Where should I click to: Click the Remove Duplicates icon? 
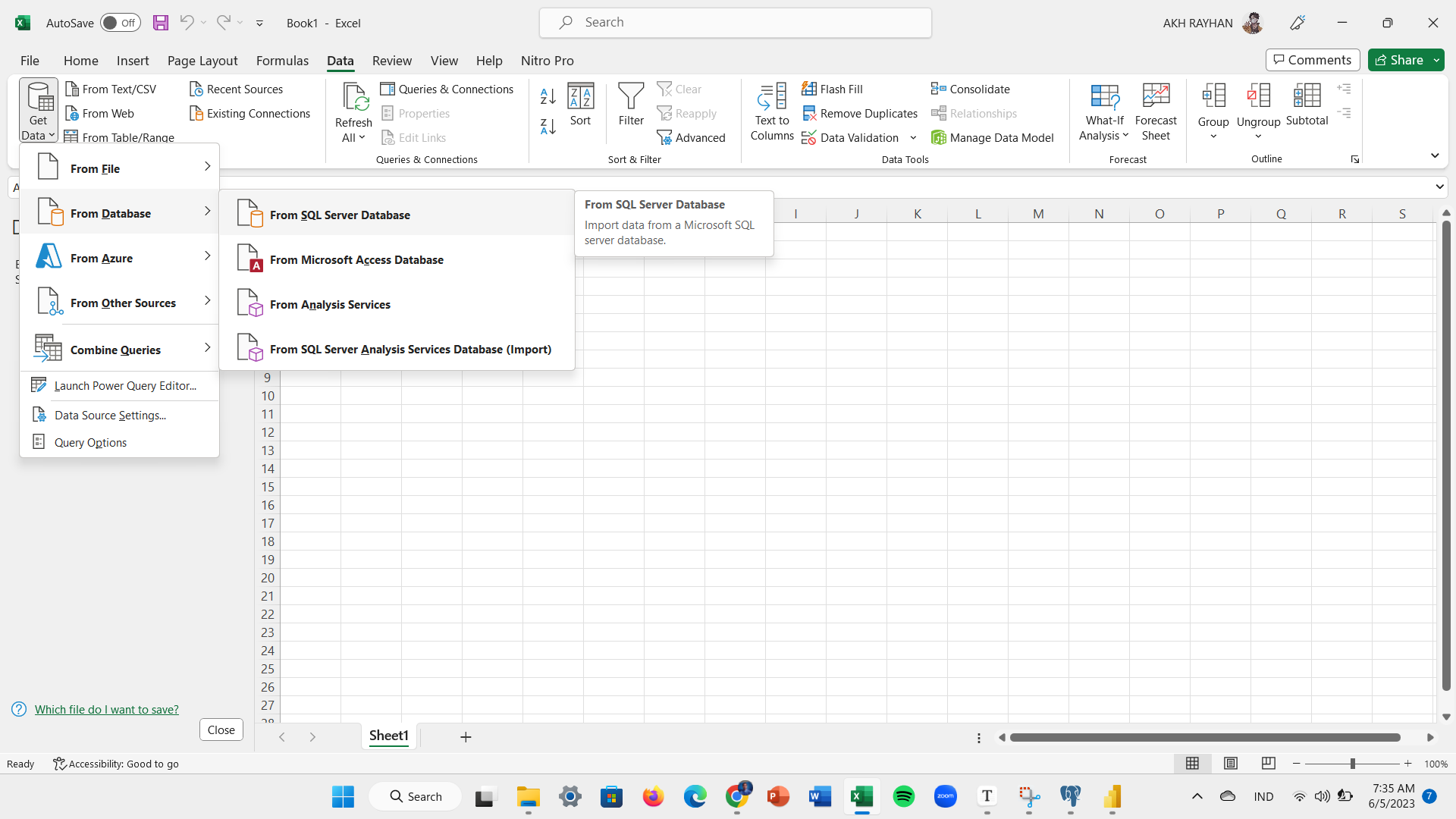click(809, 114)
